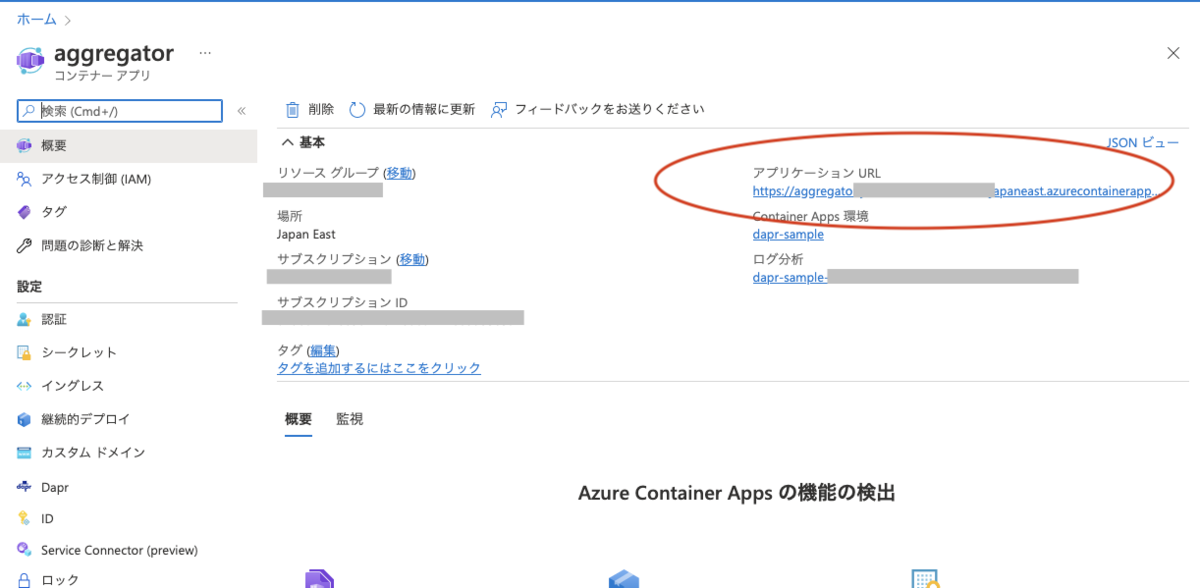Click 編集 link next to タグ
This screenshot has height=588, width=1200.
coord(323,351)
